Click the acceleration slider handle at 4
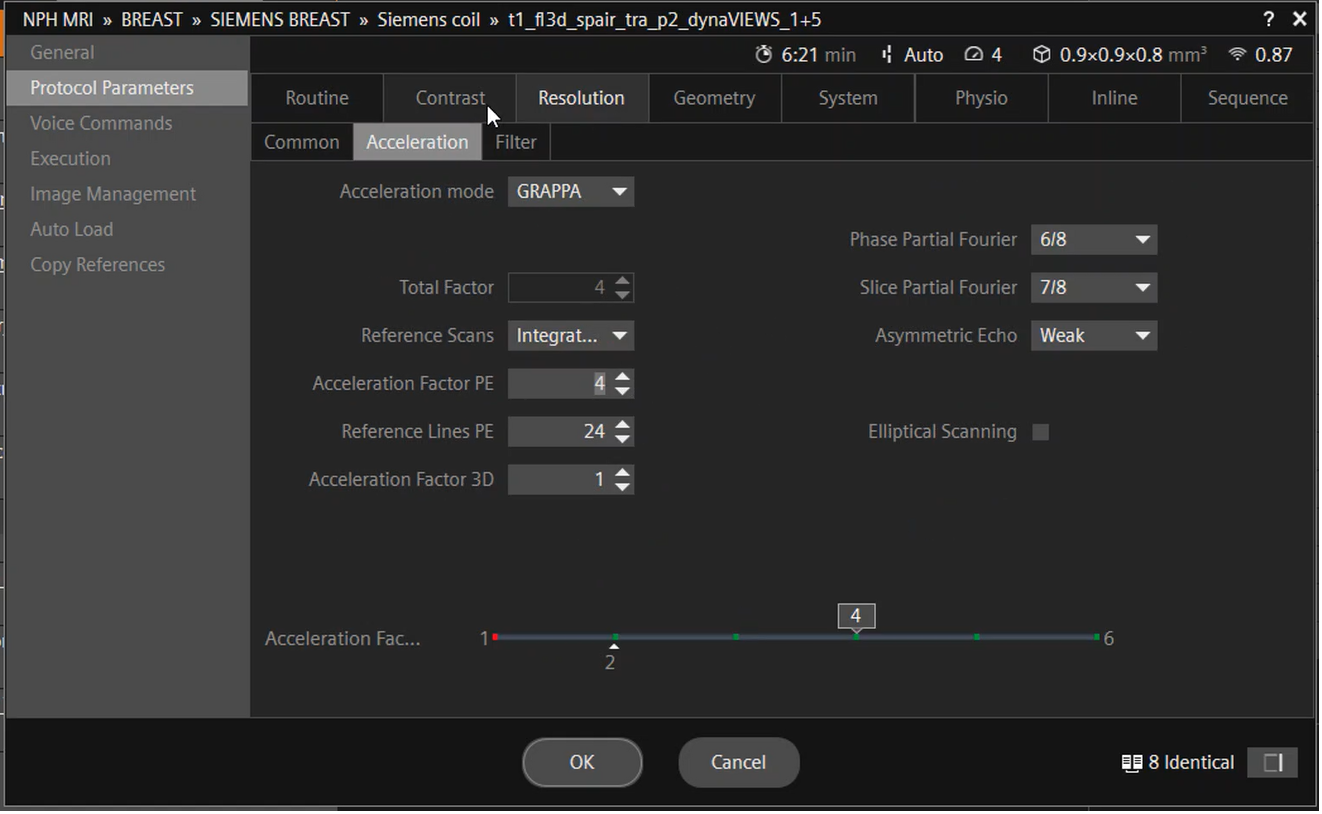1322x814 pixels. pyautogui.click(x=856, y=618)
